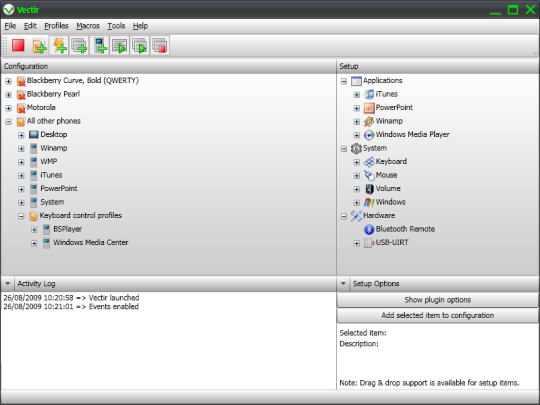Collapse the Applications setup node
Viewport: 540px width, 405px height.
[344, 81]
